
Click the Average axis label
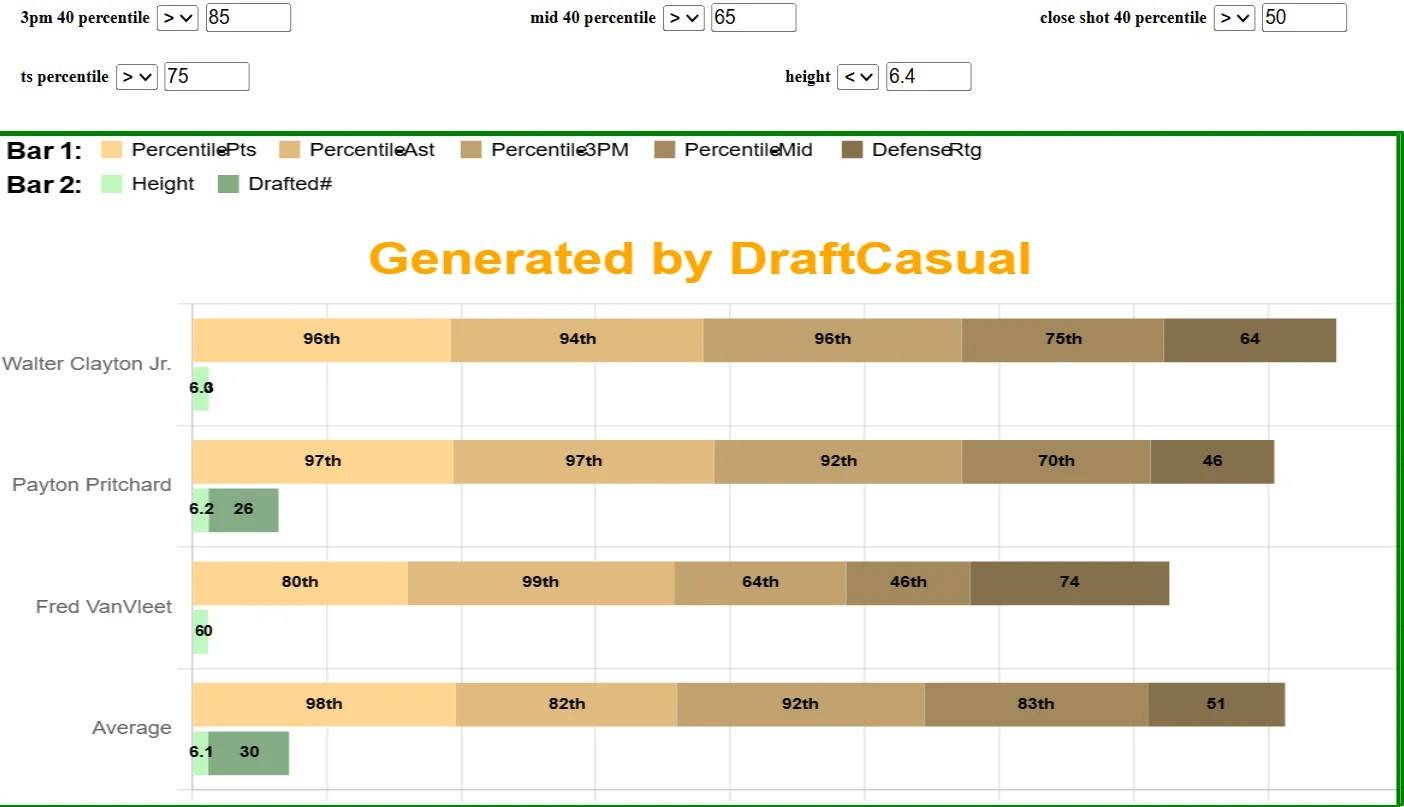pyautogui.click(x=132, y=728)
